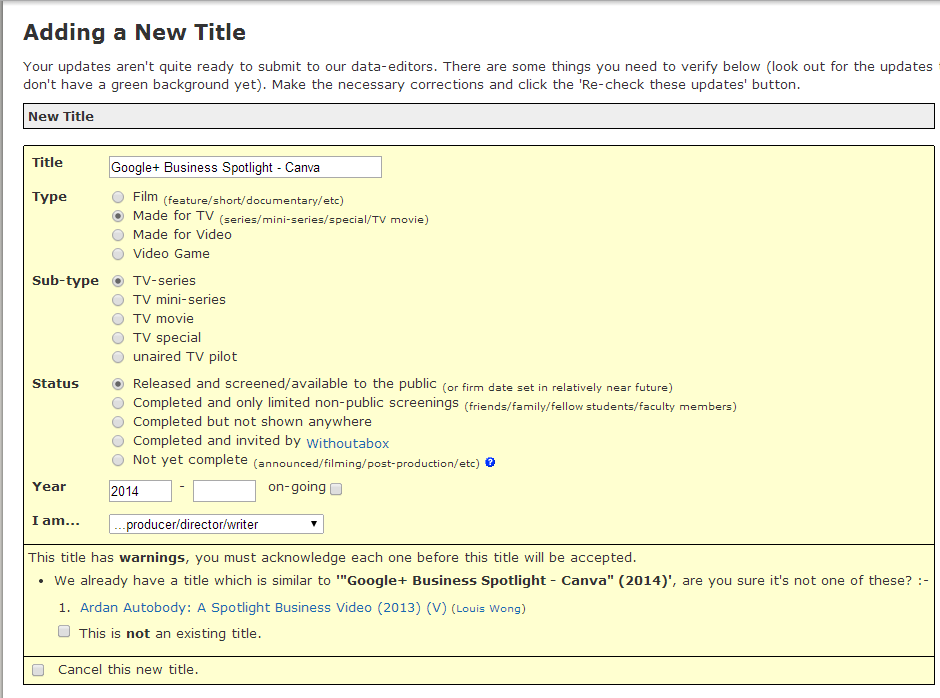
Task: Select Completed and invited by Withoutabox
Action: 119,441
